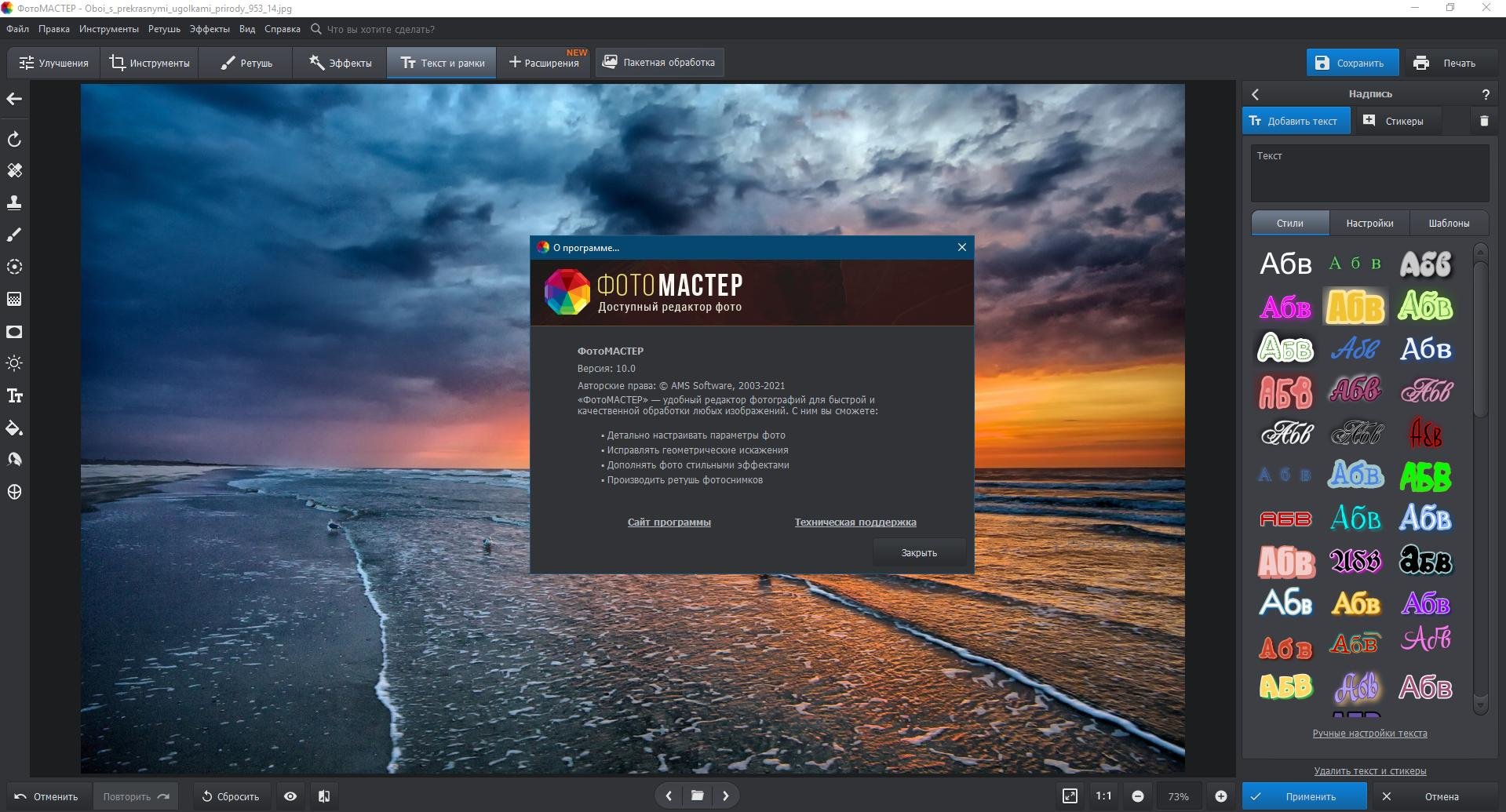The height and width of the screenshot is (812, 1506).
Task: Pick the clone stamp tool
Action: click(x=14, y=202)
